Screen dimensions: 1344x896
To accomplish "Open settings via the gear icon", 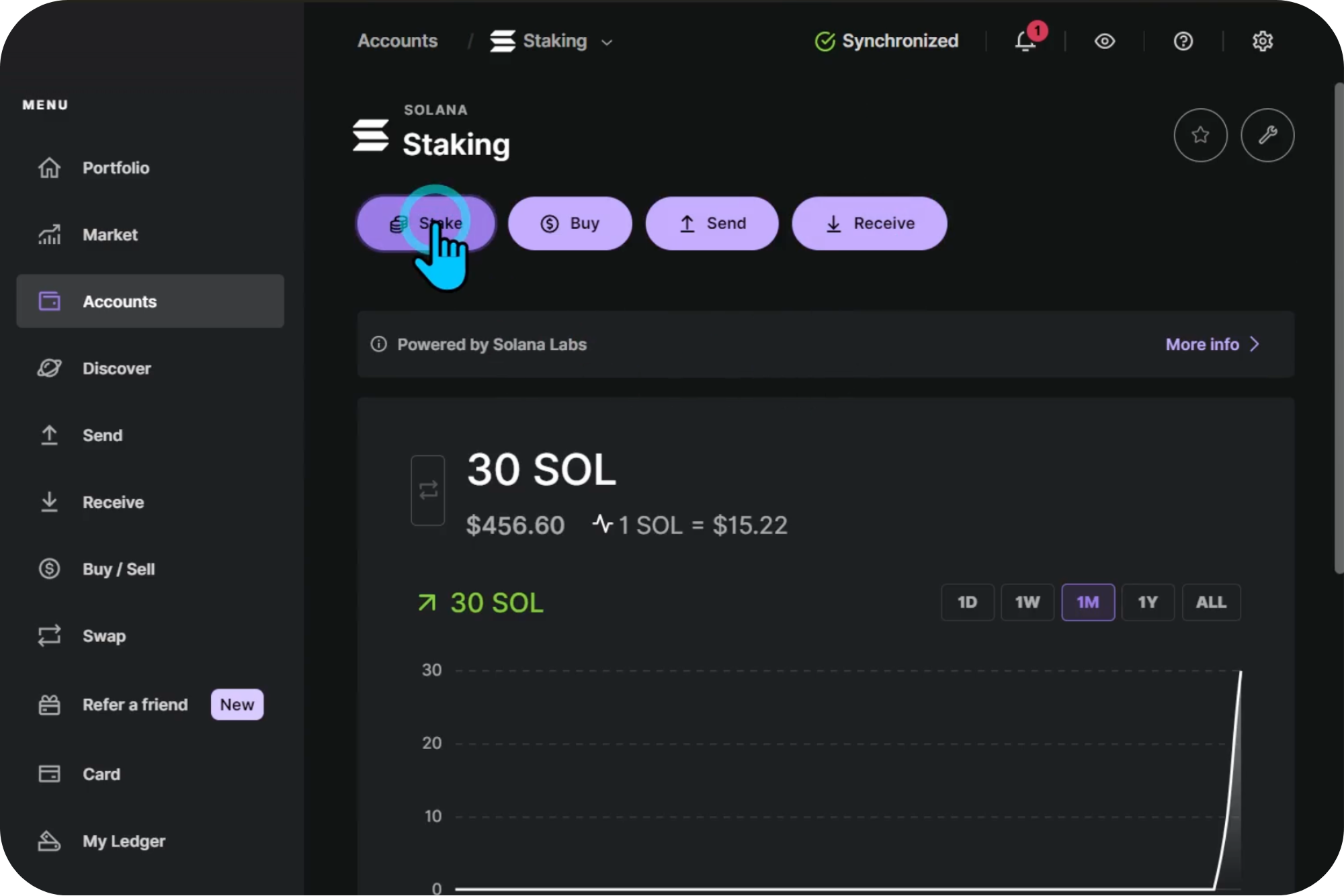I will pyautogui.click(x=1262, y=41).
